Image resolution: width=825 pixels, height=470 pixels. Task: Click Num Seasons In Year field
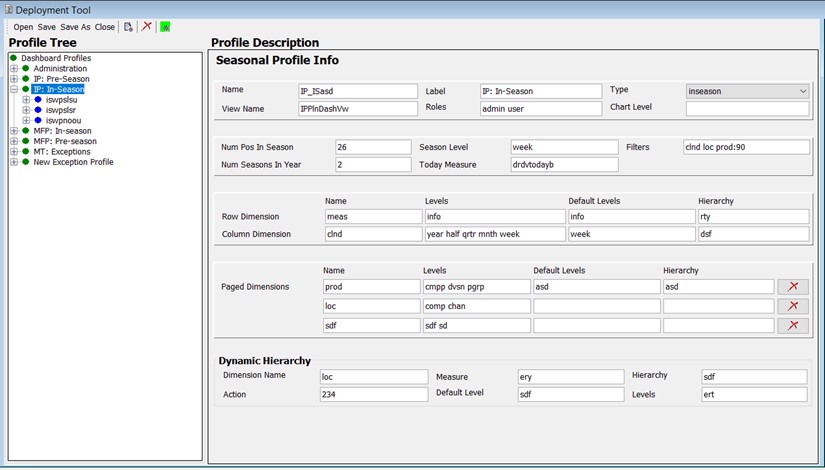click(x=373, y=165)
